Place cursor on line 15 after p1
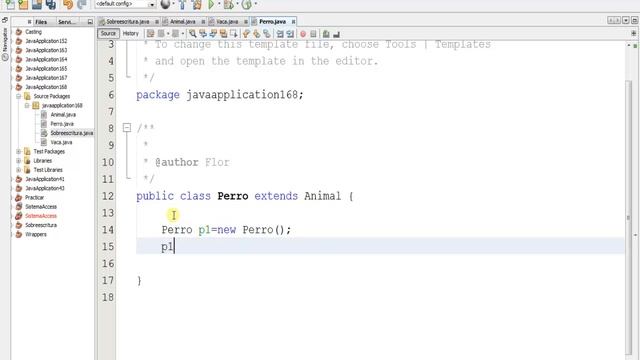640x360 pixels. tap(175, 247)
